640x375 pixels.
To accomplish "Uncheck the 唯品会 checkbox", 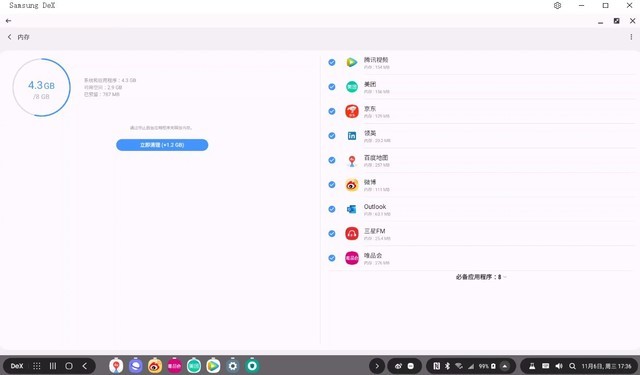I will point(332,258).
